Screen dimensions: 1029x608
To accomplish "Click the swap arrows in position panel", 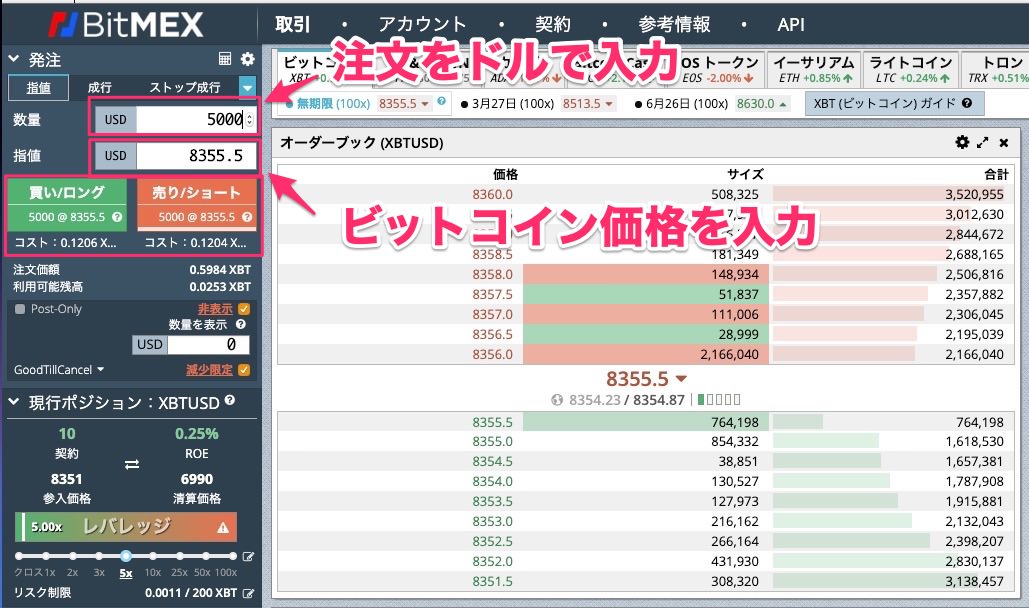I will [x=131, y=464].
